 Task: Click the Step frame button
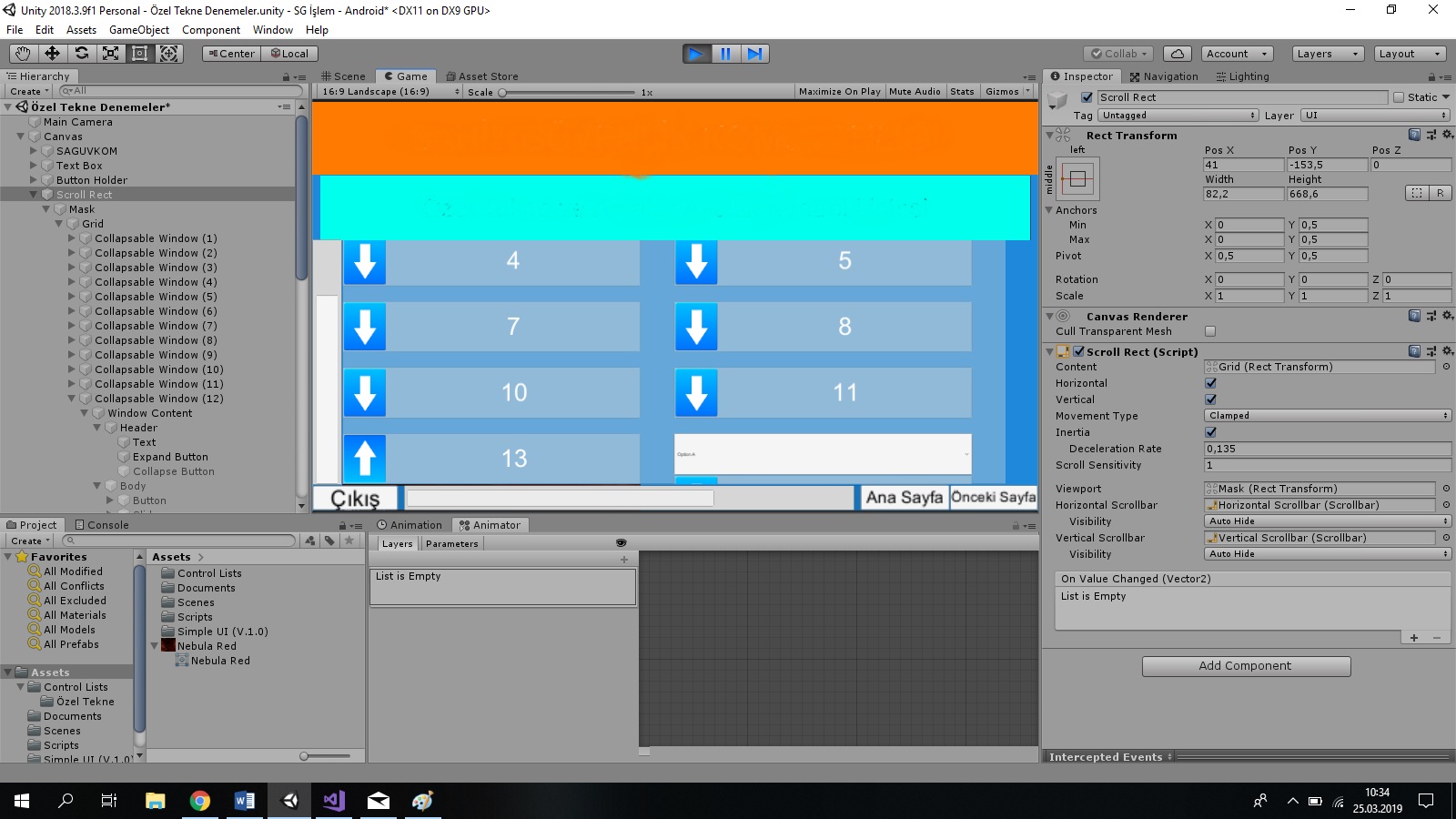coord(755,54)
